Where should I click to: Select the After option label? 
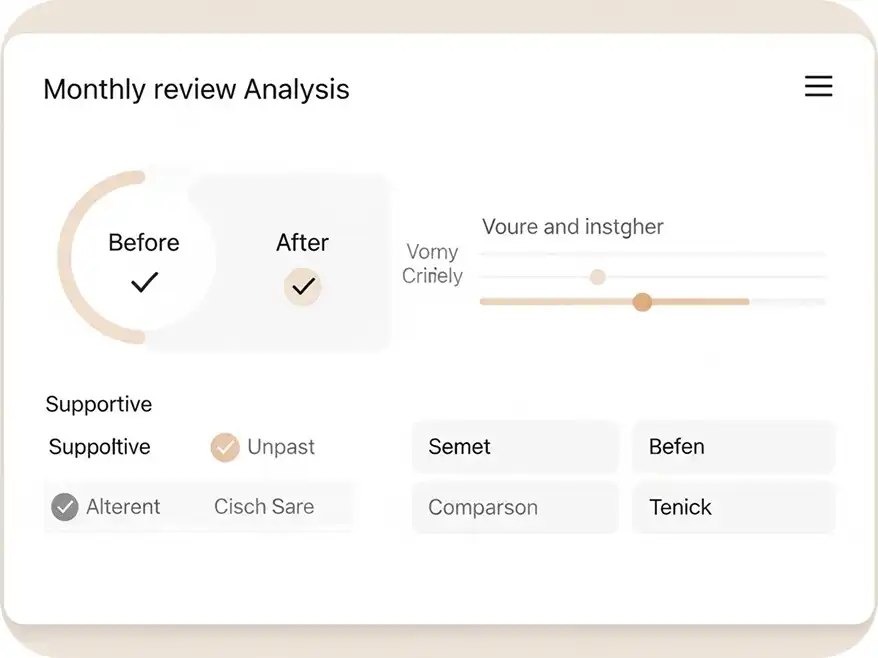click(302, 243)
